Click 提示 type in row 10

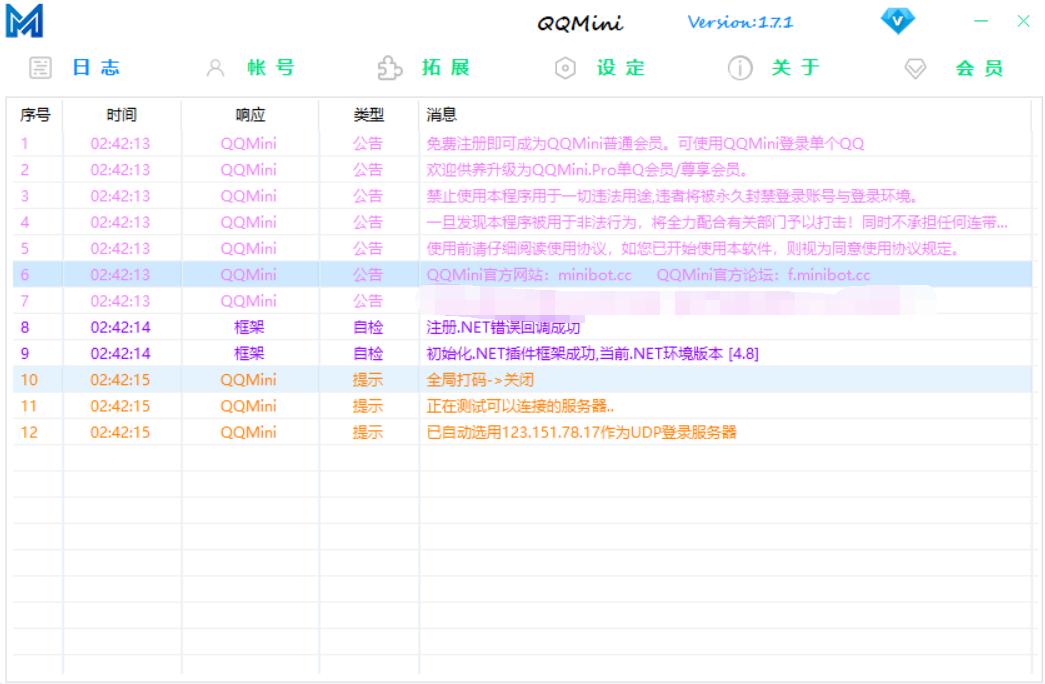(x=368, y=380)
